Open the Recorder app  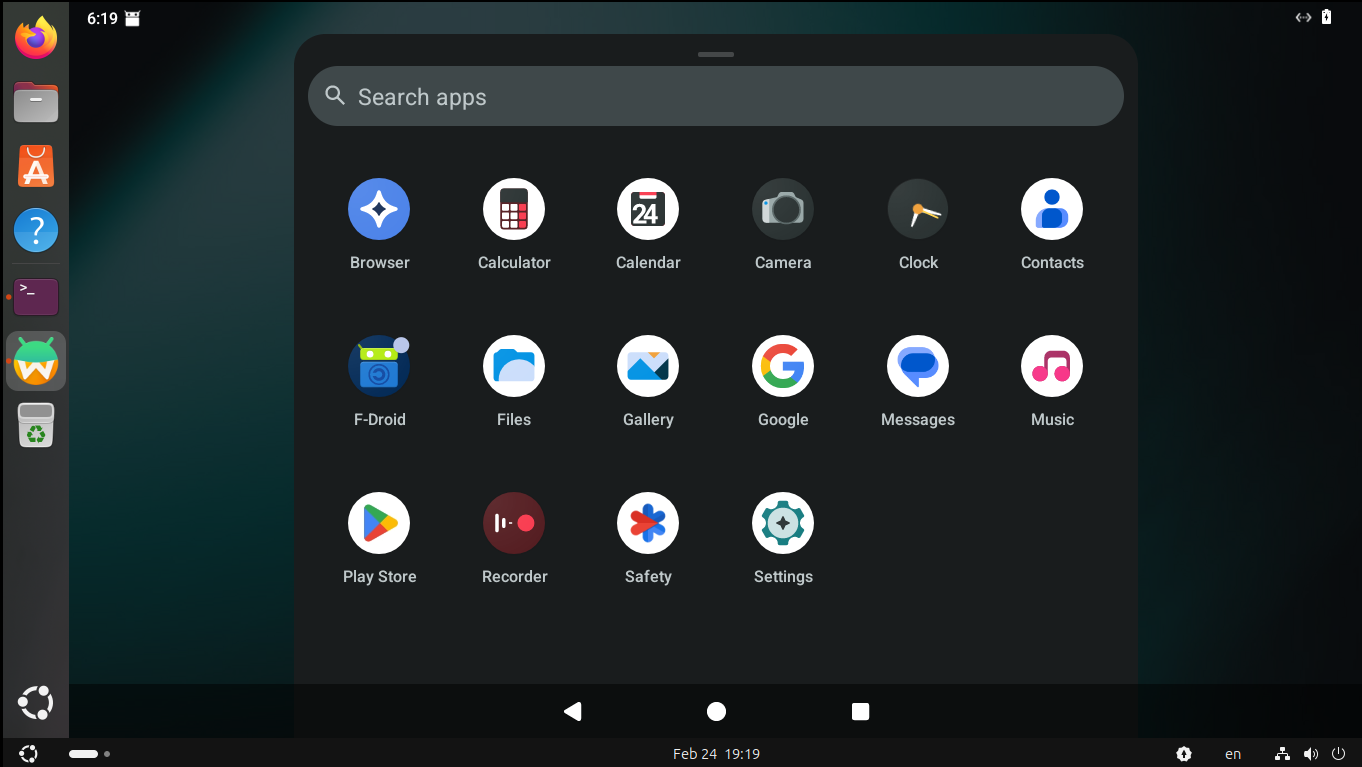(514, 523)
